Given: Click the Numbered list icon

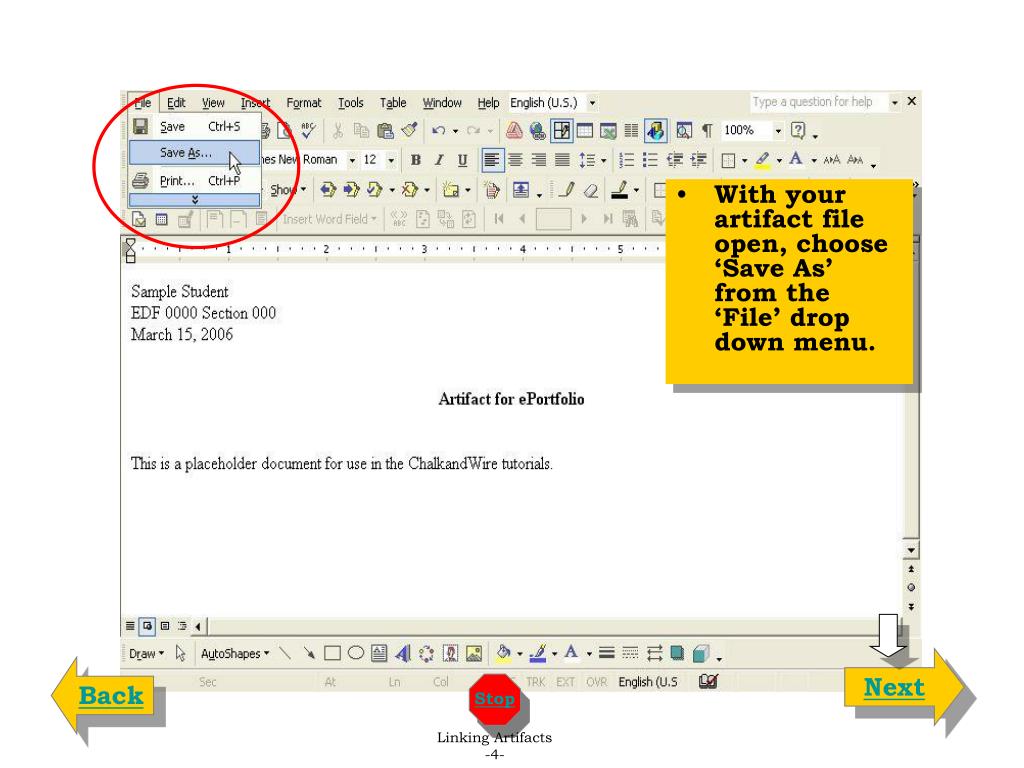Looking at the screenshot, I should tap(626, 160).
